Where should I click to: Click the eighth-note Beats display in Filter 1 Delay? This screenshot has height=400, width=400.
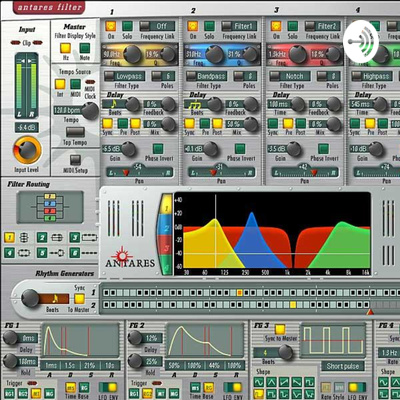pyautogui.click(x=114, y=104)
